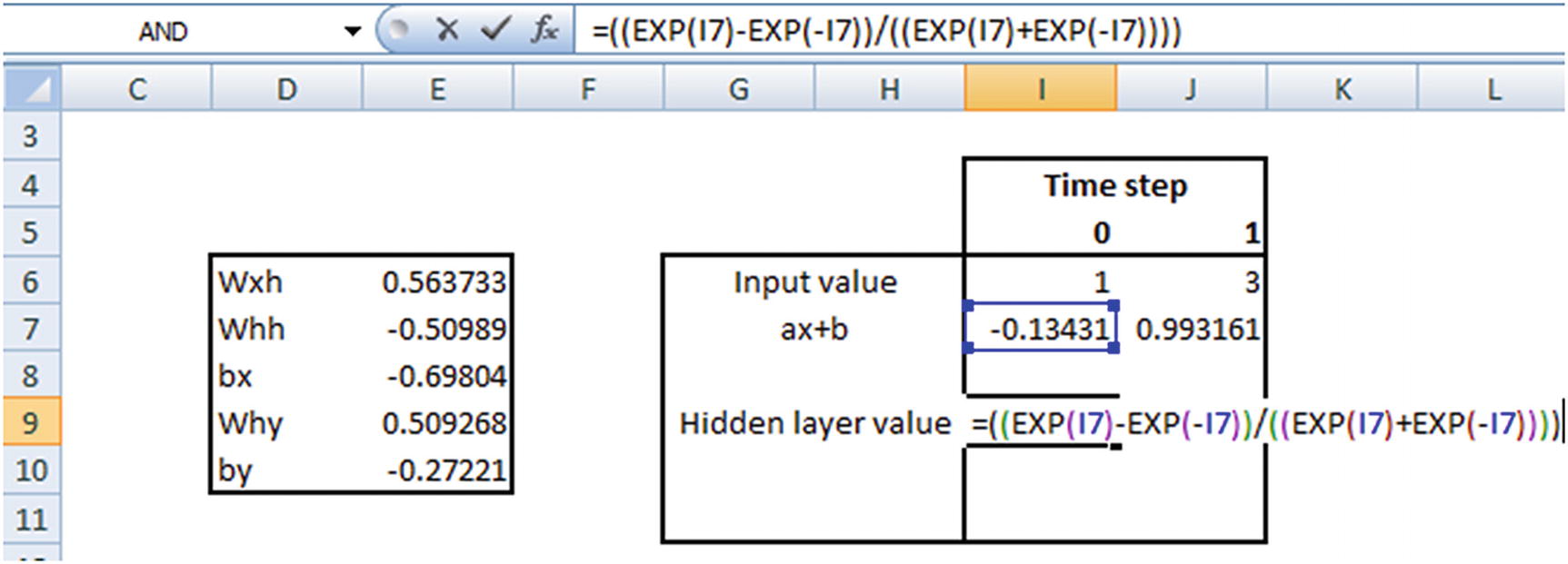
Task: Select column H header
Action: tap(890, 89)
